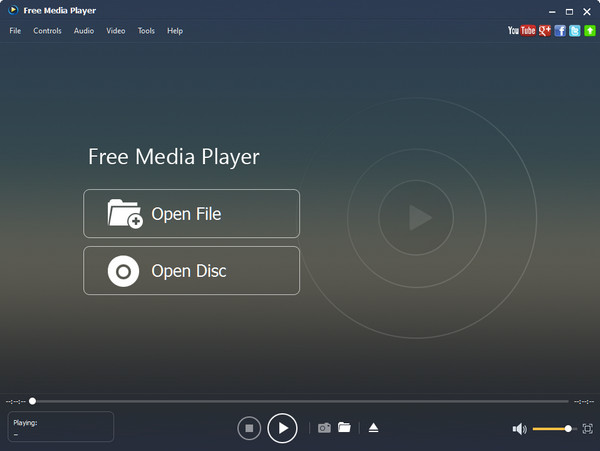600x451 pixels.
Task: Click the Google Plus share icon
Action: 545,31
